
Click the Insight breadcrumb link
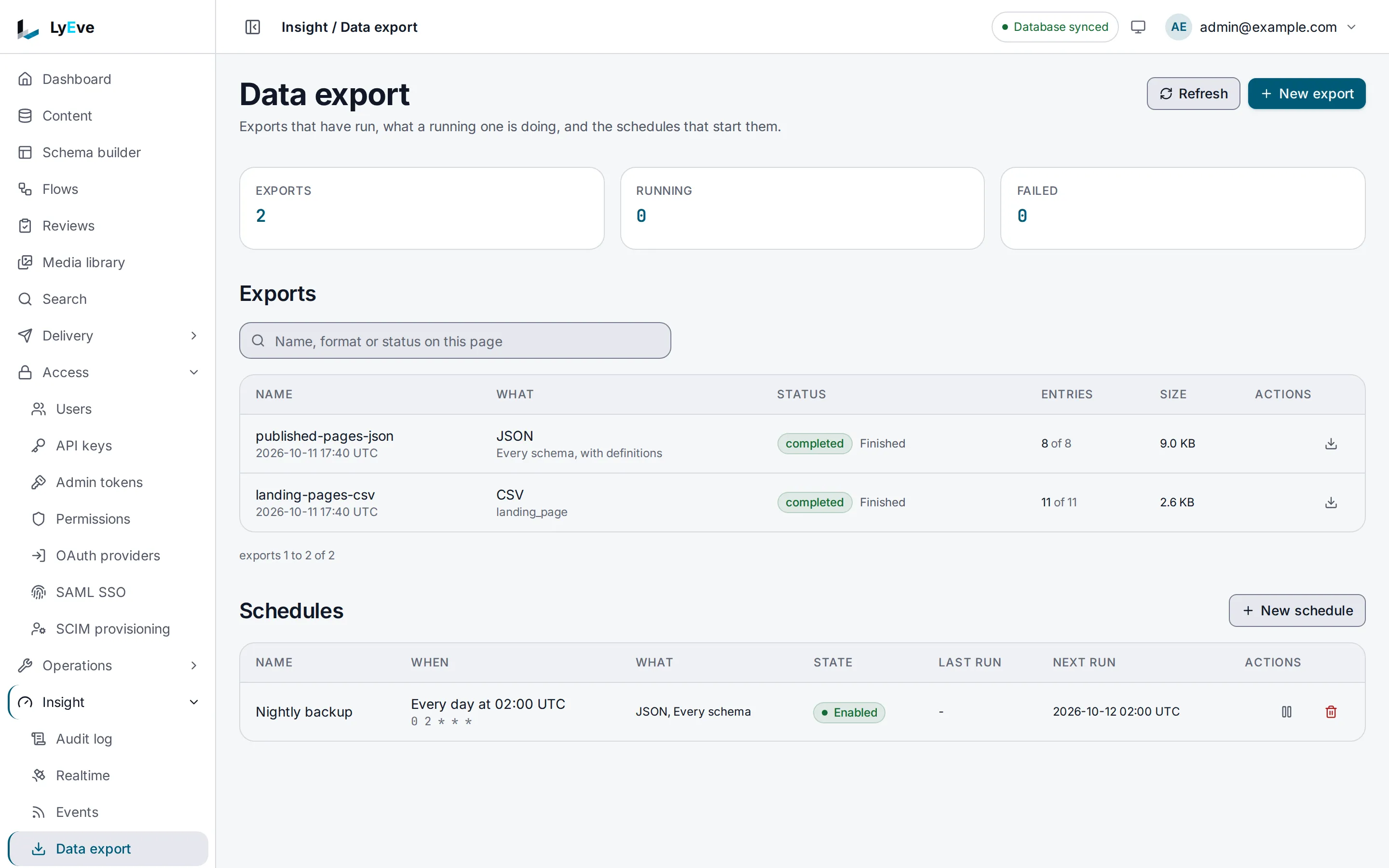(304, 27)
